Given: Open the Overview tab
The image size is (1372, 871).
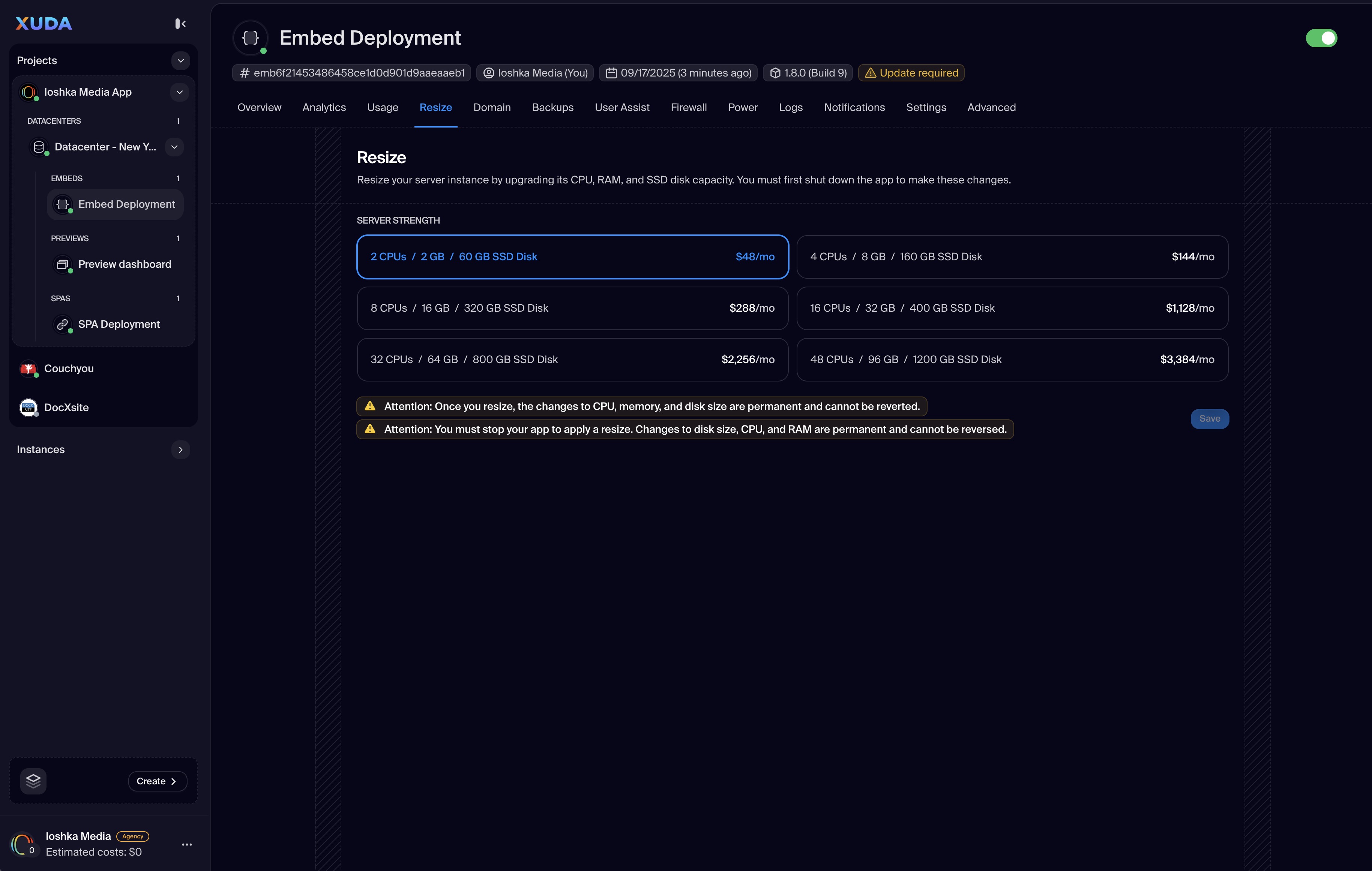Looking at the screenshot, I should [259, 107].
